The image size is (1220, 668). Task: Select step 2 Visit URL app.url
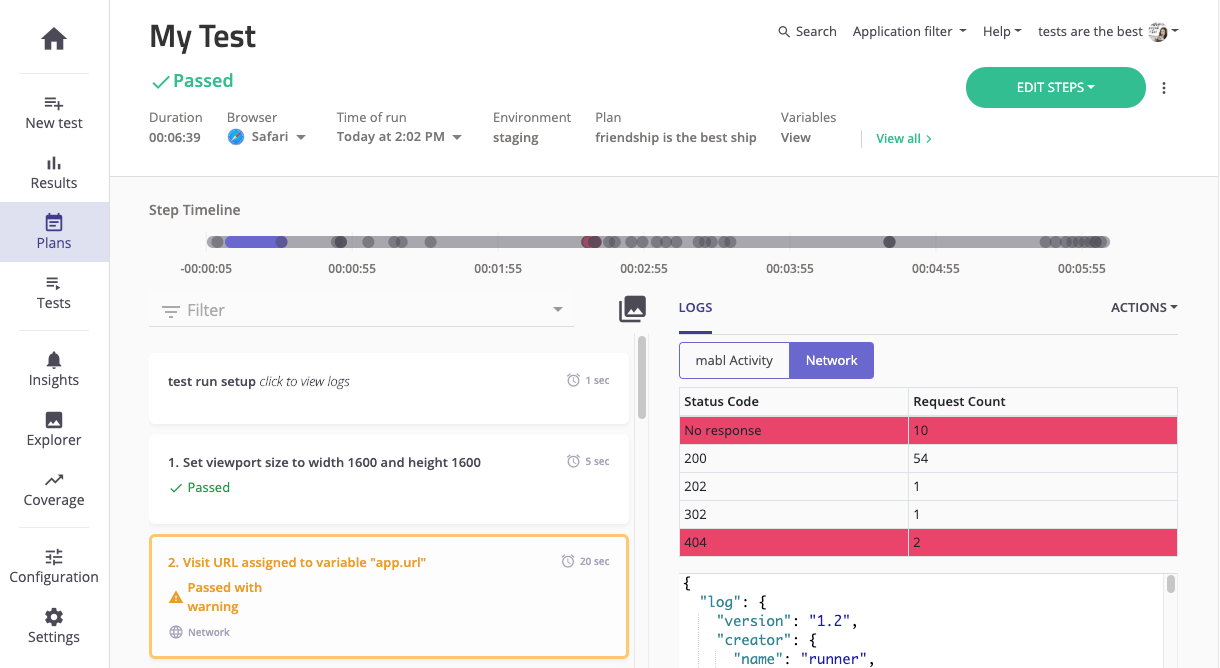tap(389, 596)
